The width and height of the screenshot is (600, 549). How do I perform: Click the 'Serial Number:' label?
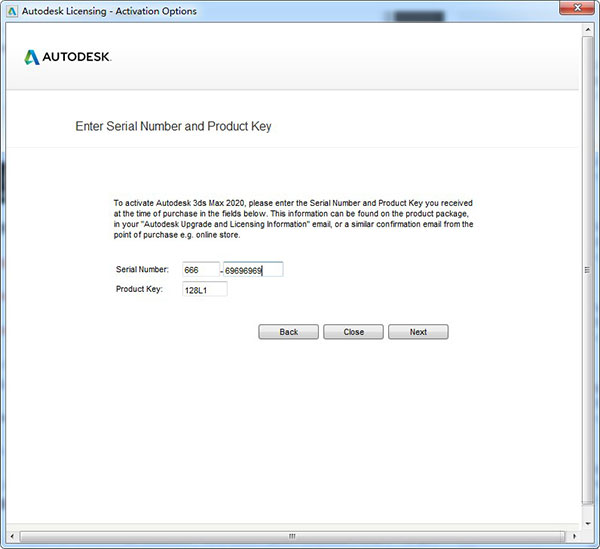tap(142, 269)
